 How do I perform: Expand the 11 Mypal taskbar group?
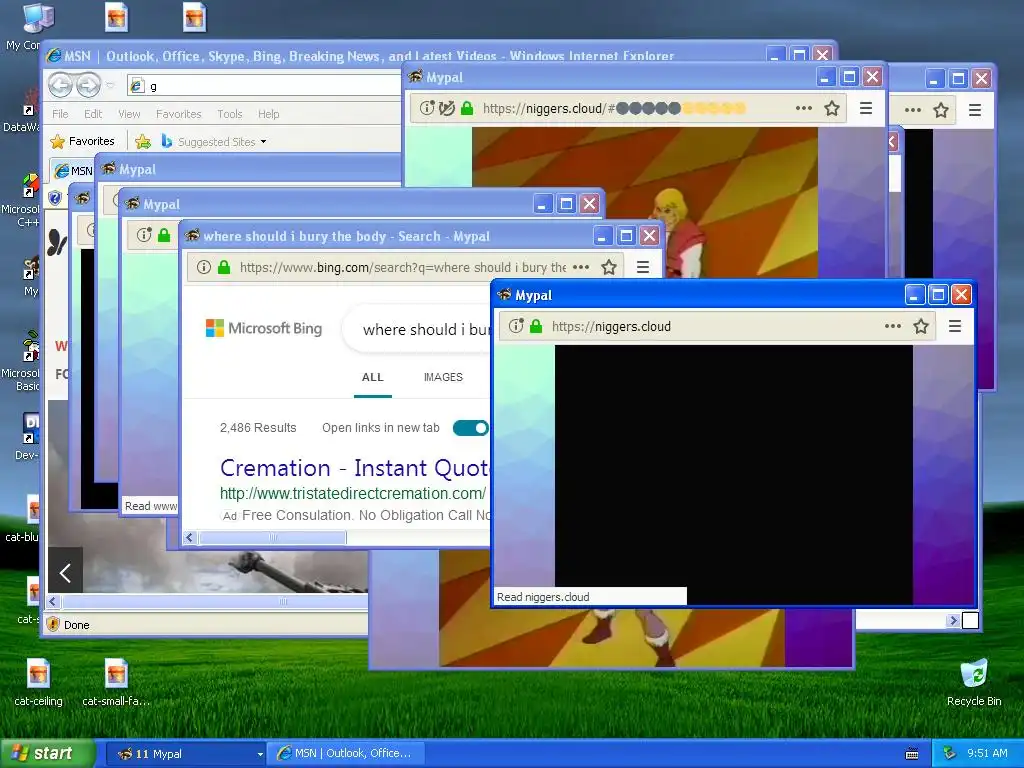click(x=186, y=754)
